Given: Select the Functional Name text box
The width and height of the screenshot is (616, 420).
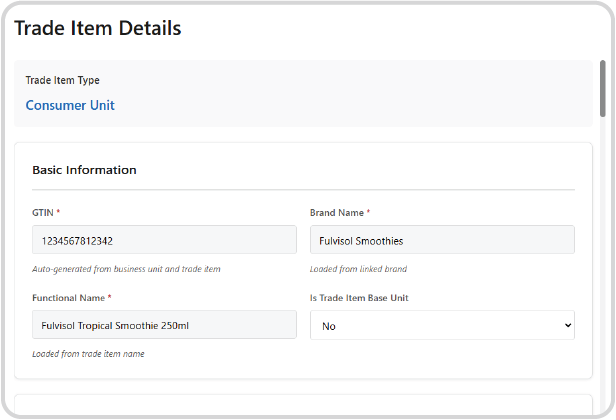Looking at the screenshot, I should point(164,325).
